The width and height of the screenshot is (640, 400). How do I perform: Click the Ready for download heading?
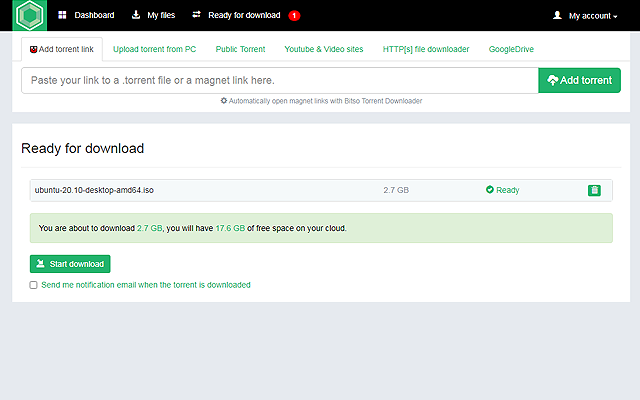[x=82, y=148]
